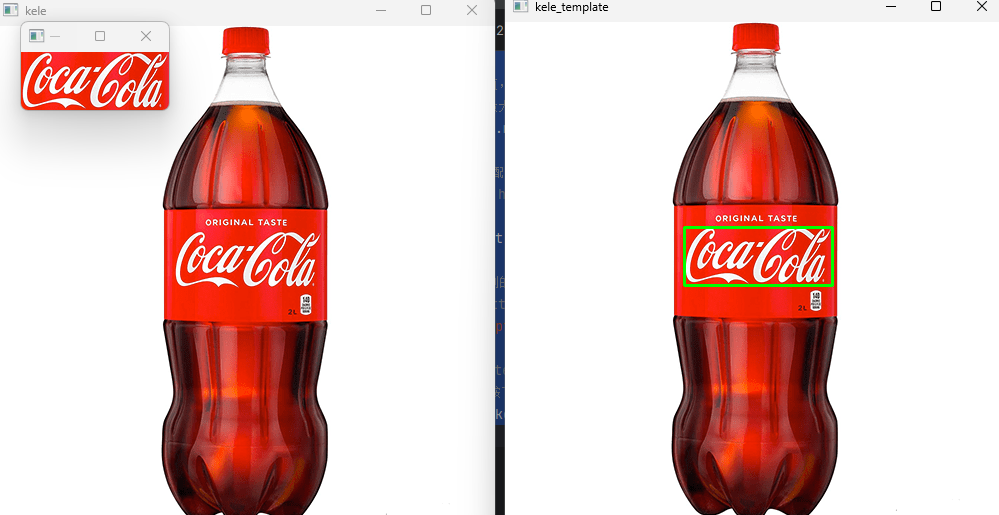The image size is (999, 515).
Task: Click the kele_template window app icon
Action: pos(521,6)
